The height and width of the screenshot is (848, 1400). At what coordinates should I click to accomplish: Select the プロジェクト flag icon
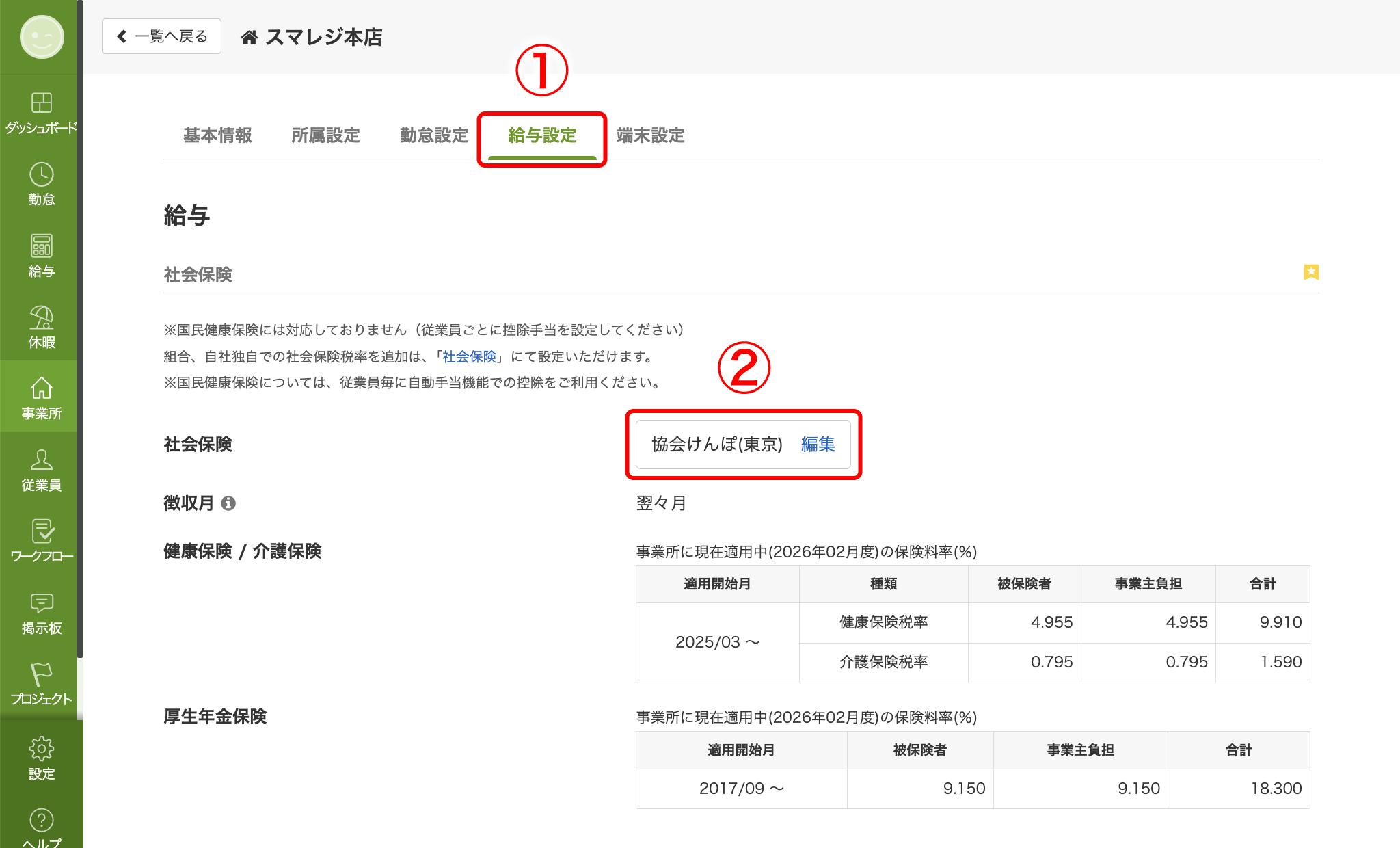pyautogui.click(x=41, y=675)
